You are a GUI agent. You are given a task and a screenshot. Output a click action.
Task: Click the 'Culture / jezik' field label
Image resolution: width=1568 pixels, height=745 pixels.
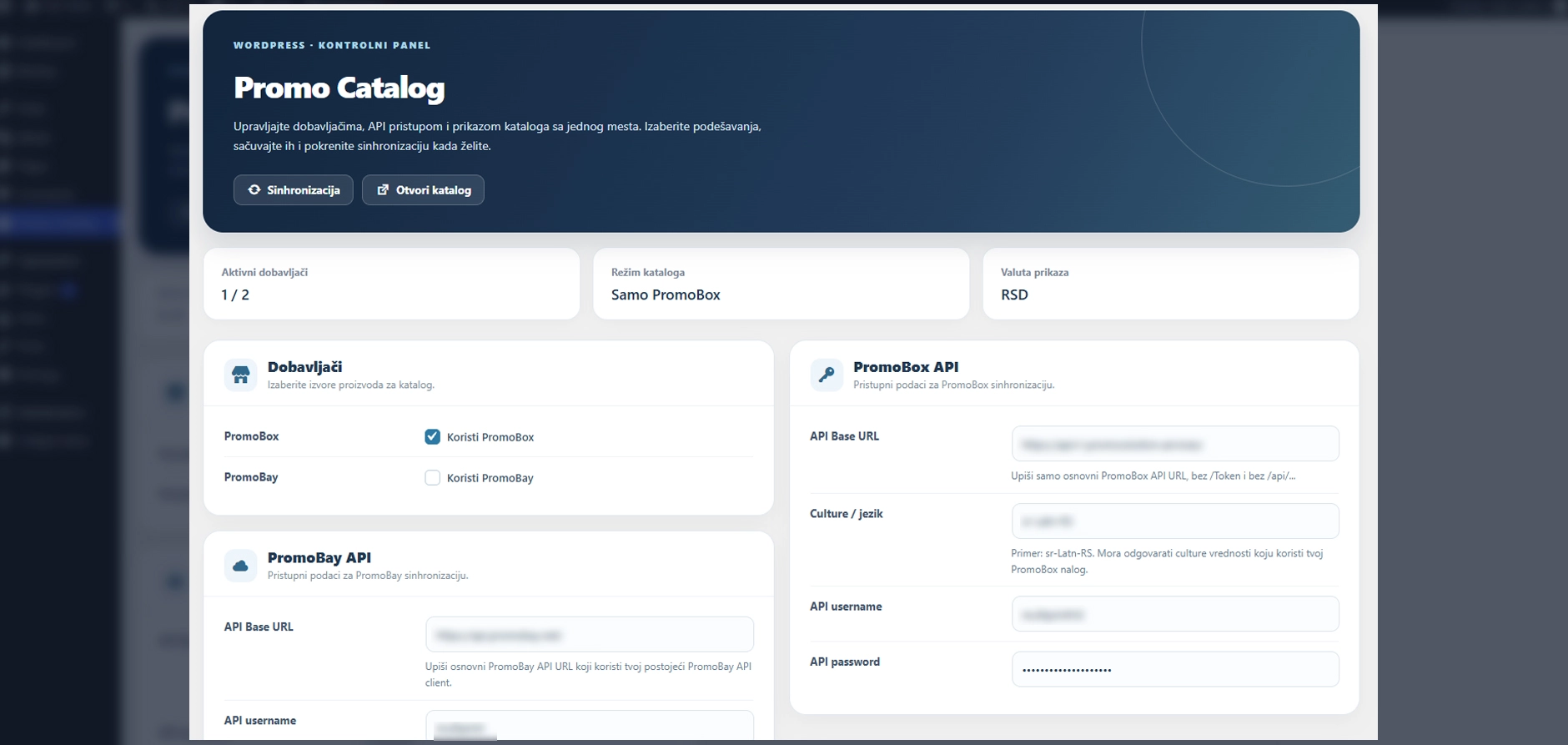846,514
